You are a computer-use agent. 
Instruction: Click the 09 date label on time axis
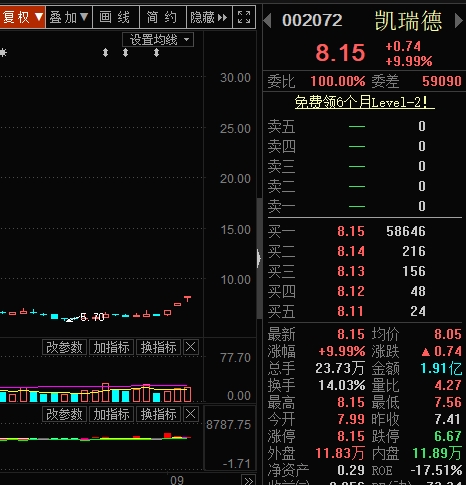[x=177, y=480]
